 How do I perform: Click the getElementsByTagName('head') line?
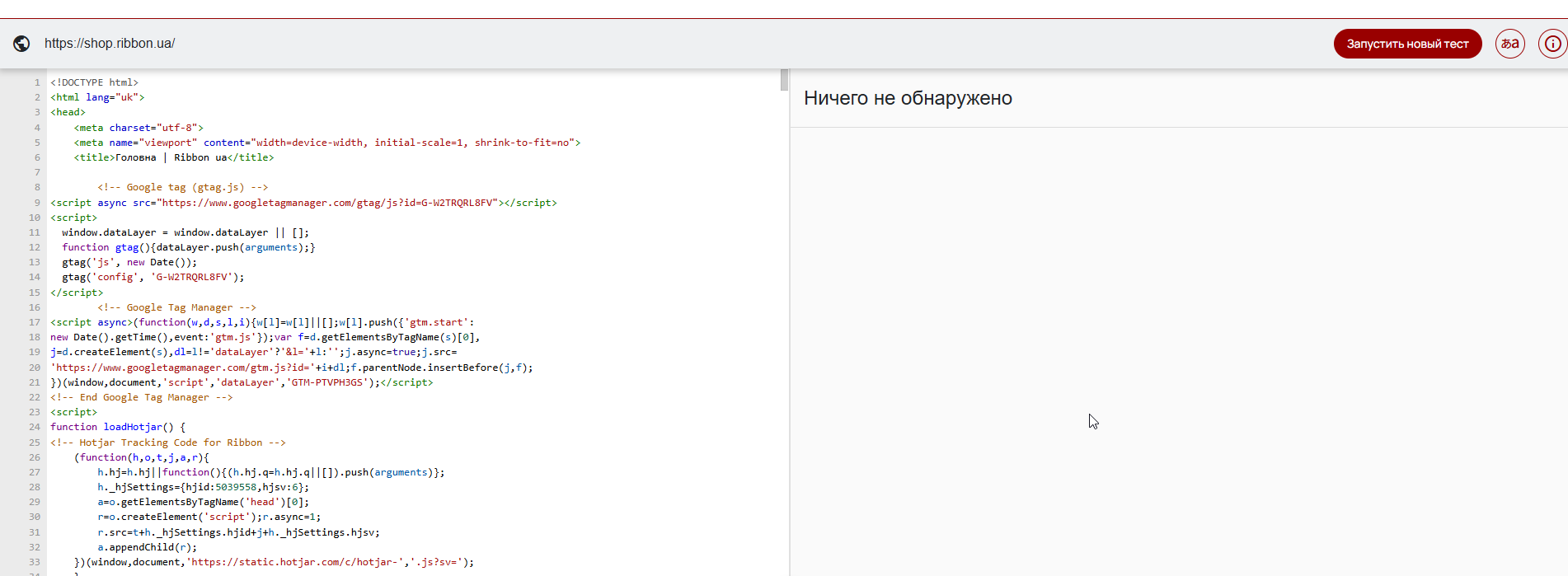[x=203, y=502]
